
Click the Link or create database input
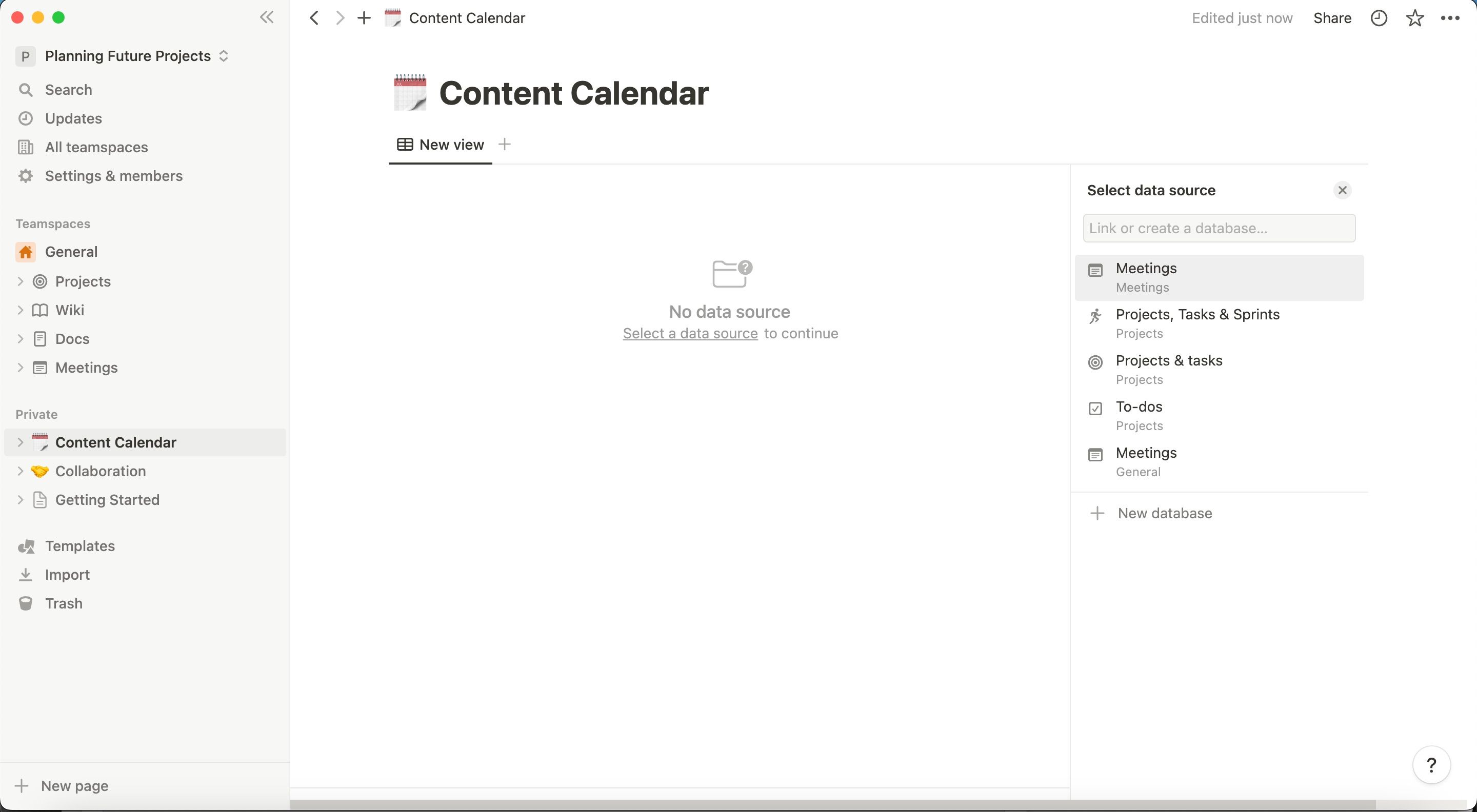[x=1219, y=227]
